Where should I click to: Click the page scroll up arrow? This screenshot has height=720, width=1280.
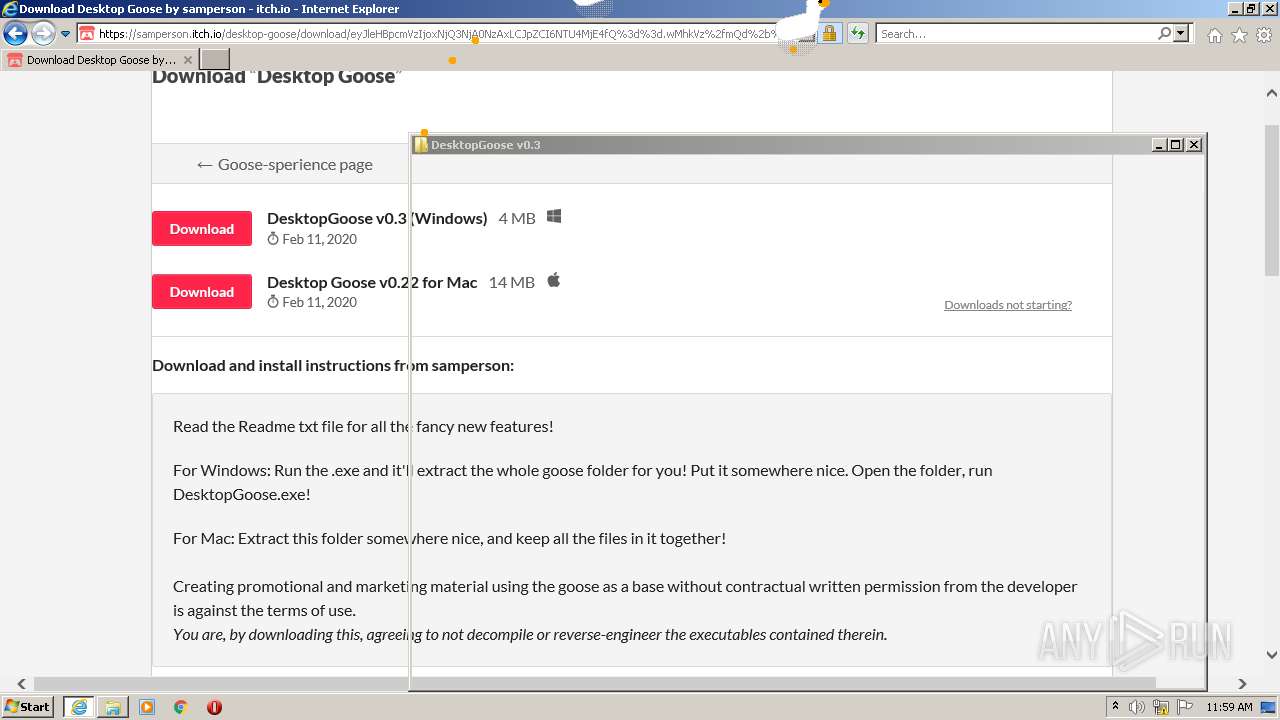[1271, 93]
